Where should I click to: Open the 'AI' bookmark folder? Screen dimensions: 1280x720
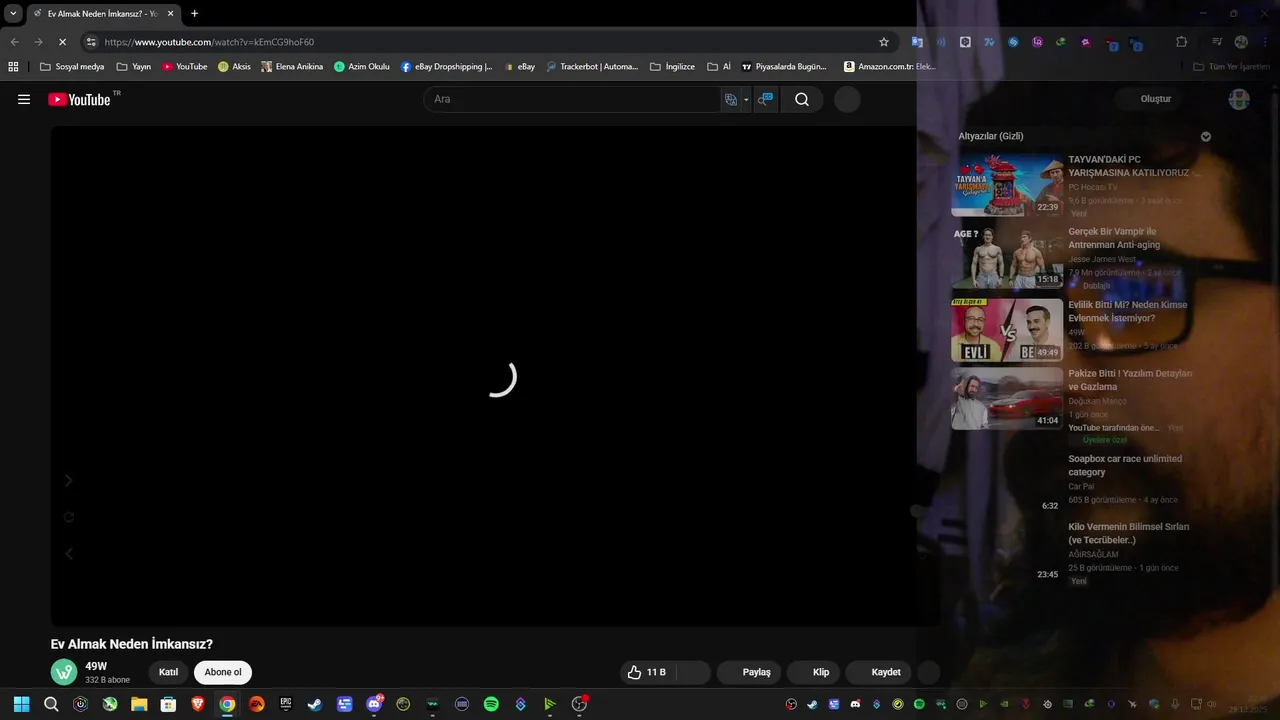[719, 67]
